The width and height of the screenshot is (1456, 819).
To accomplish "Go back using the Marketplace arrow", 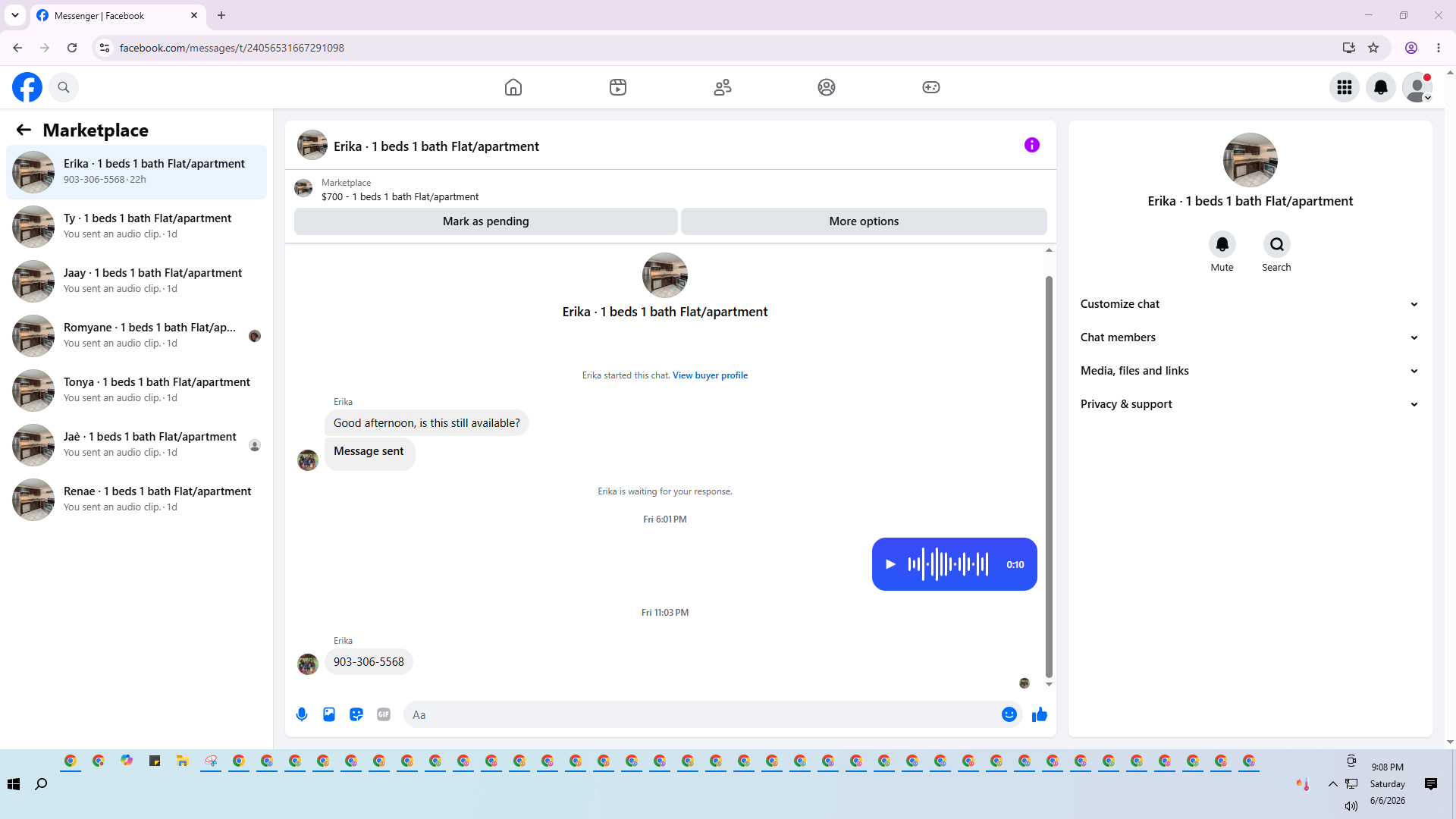I will [x=24, y=130].
